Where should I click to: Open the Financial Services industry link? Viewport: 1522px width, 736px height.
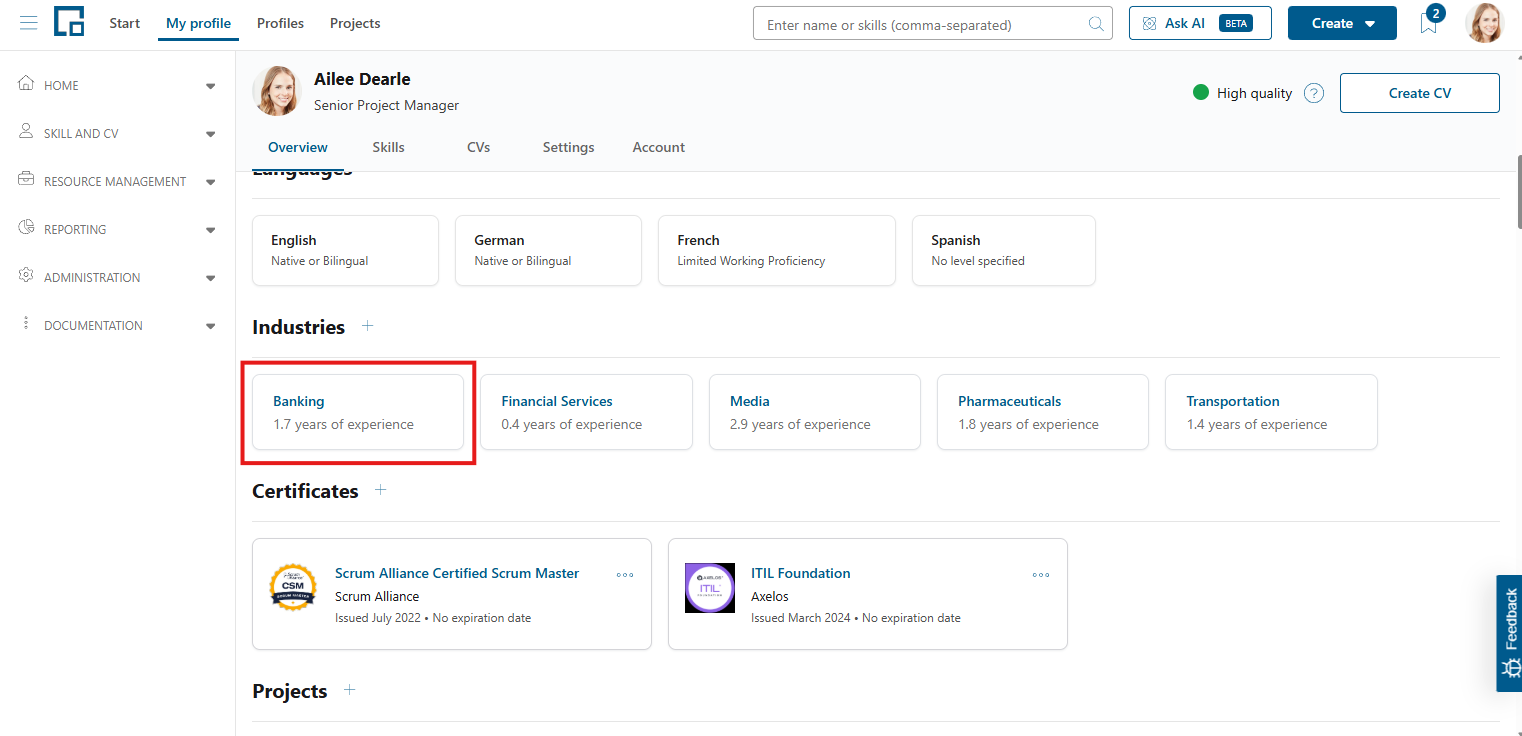[557, 401]
